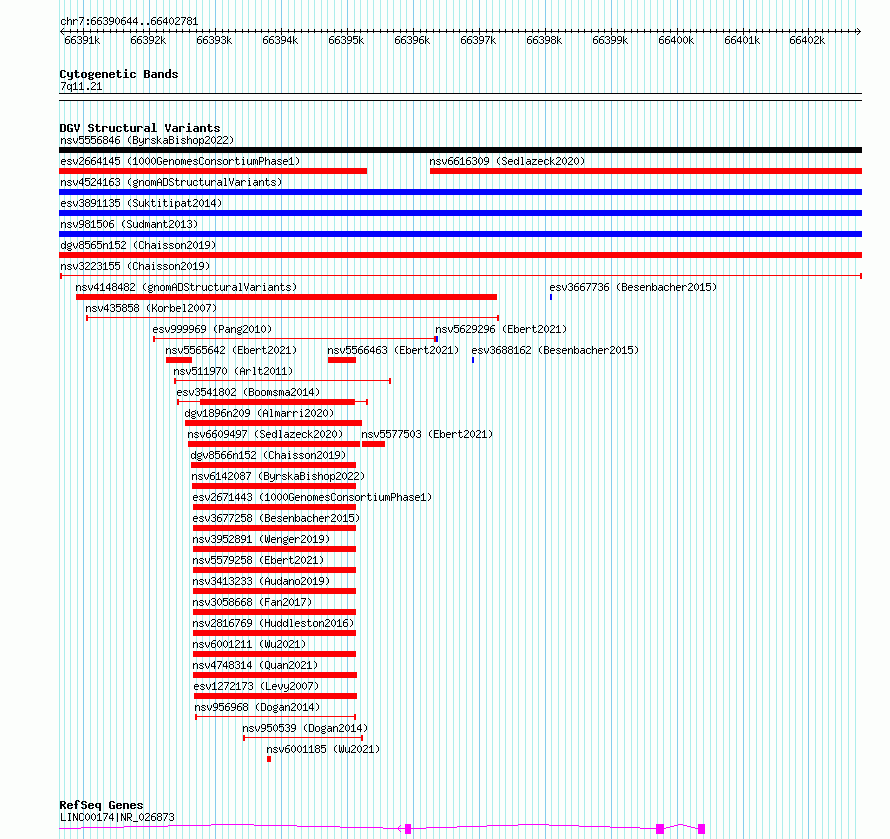The width and height of the screenshot is (890, 839).
Task: Open nsv4148482 (gnomADStructuralVariants) variant
Action: 186,287
